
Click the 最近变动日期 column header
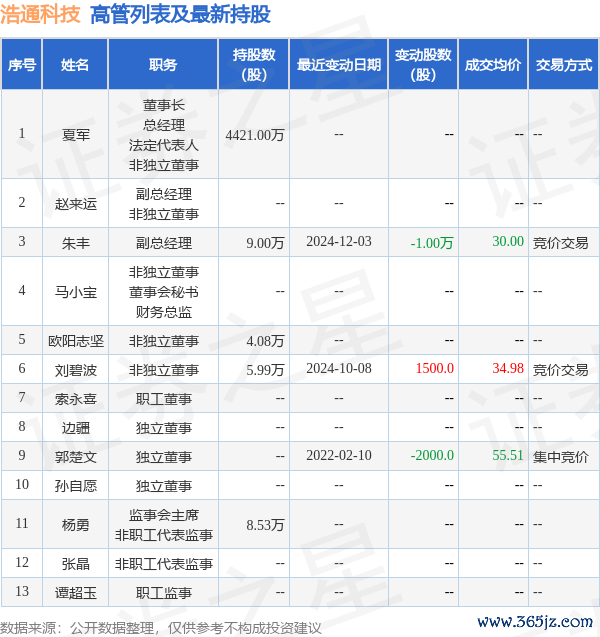(338, 64)
